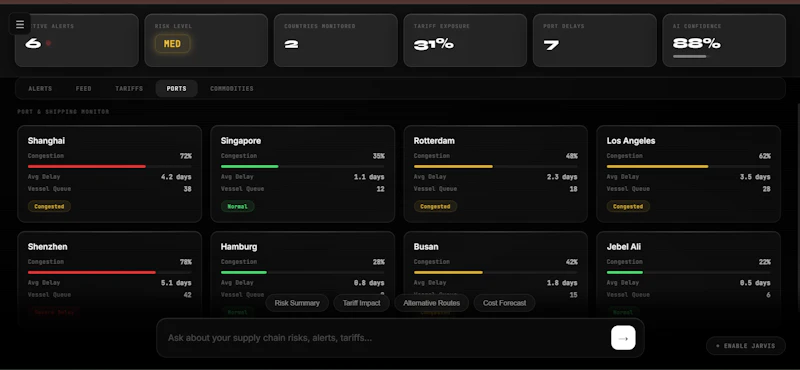The height and width of the screenshot is (370, 800).
Task: Click the Los Angeles port title
Action: click(x=631, y=141)
